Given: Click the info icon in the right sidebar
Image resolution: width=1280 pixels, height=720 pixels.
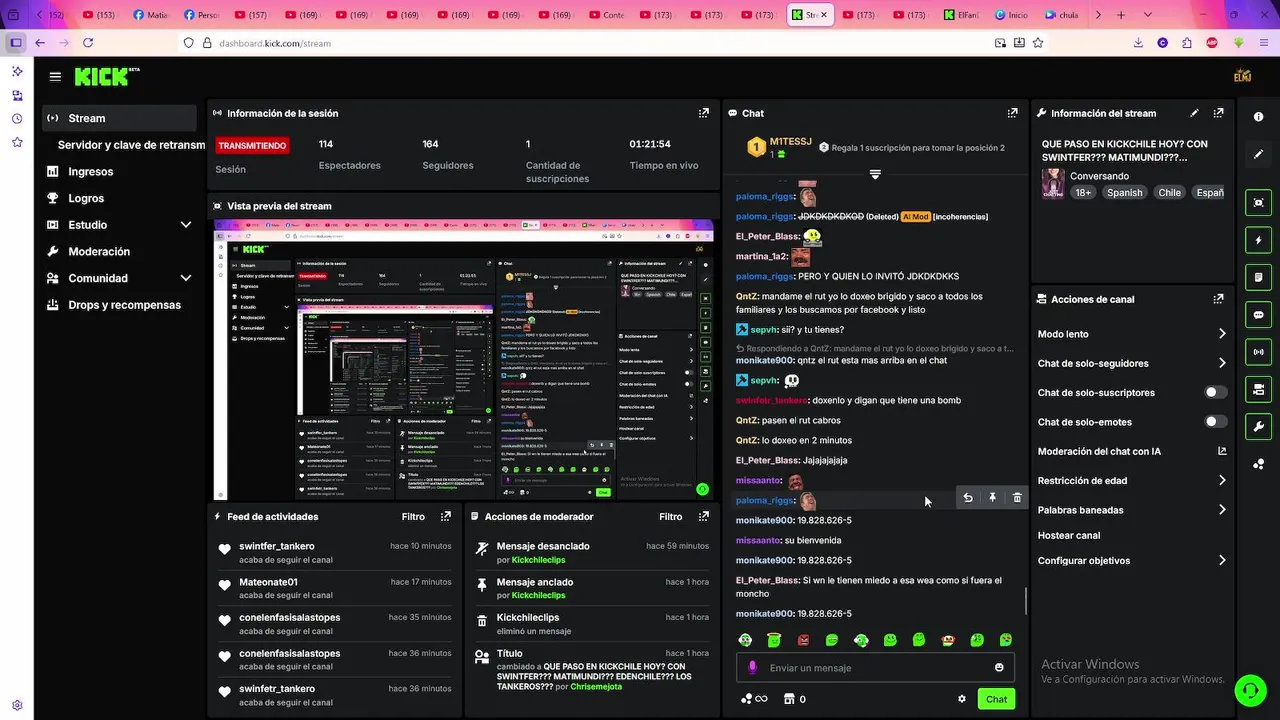Looking at the screenshot, I should 1258,117.
